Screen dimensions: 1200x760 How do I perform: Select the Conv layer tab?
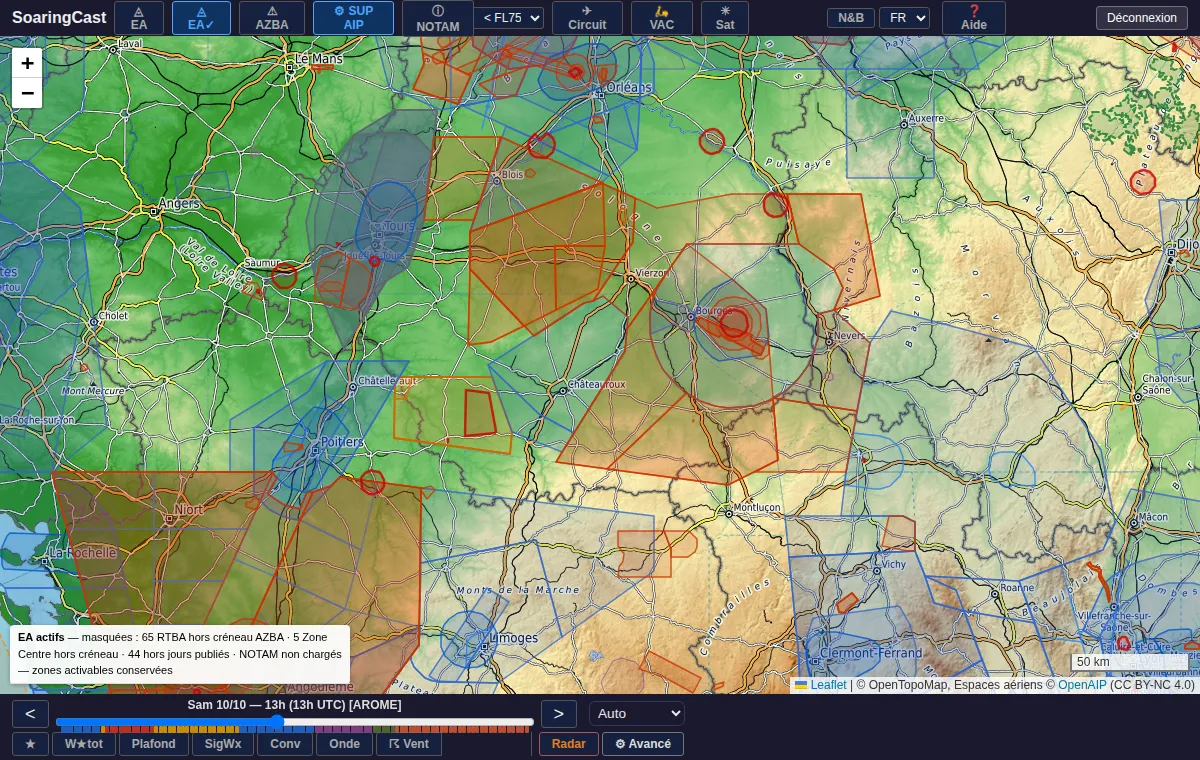pos(285,744)
